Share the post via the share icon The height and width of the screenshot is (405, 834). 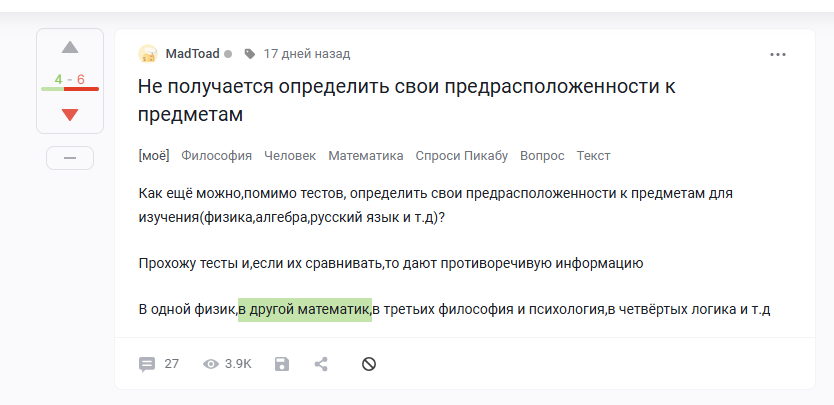point(321,364)
